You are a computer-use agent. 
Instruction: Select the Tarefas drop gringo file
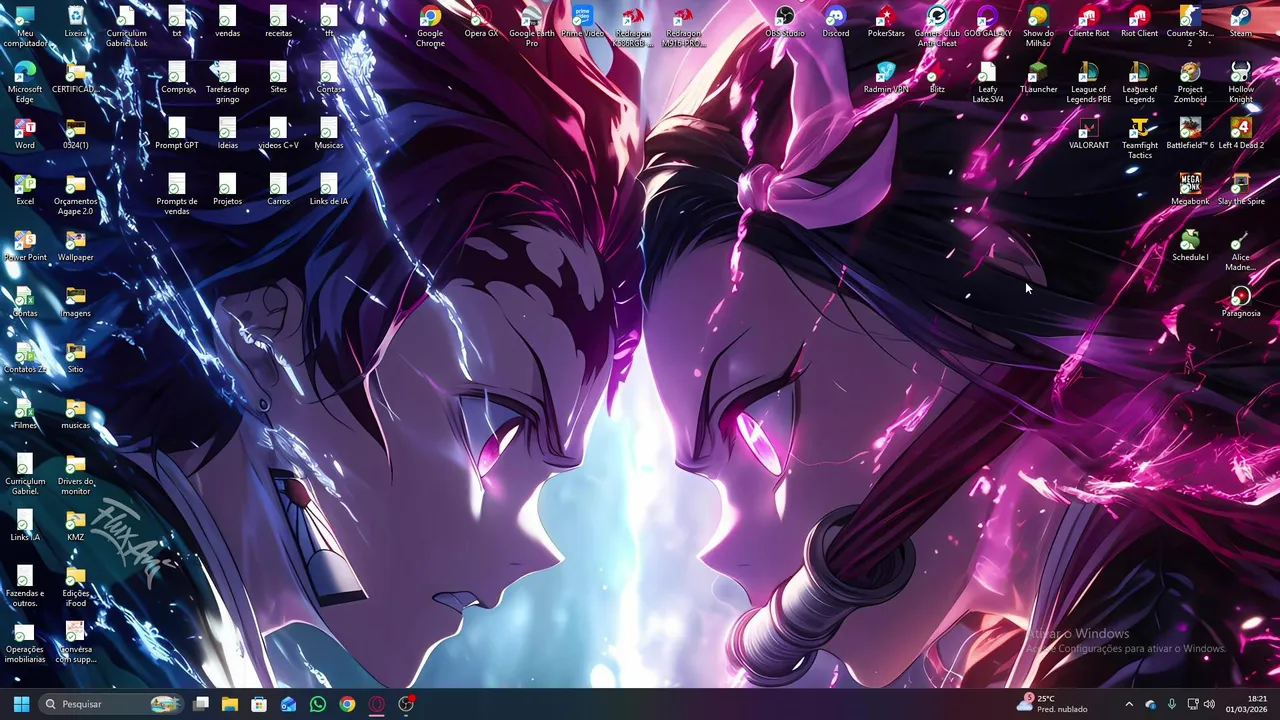click(x=228, y=83)
